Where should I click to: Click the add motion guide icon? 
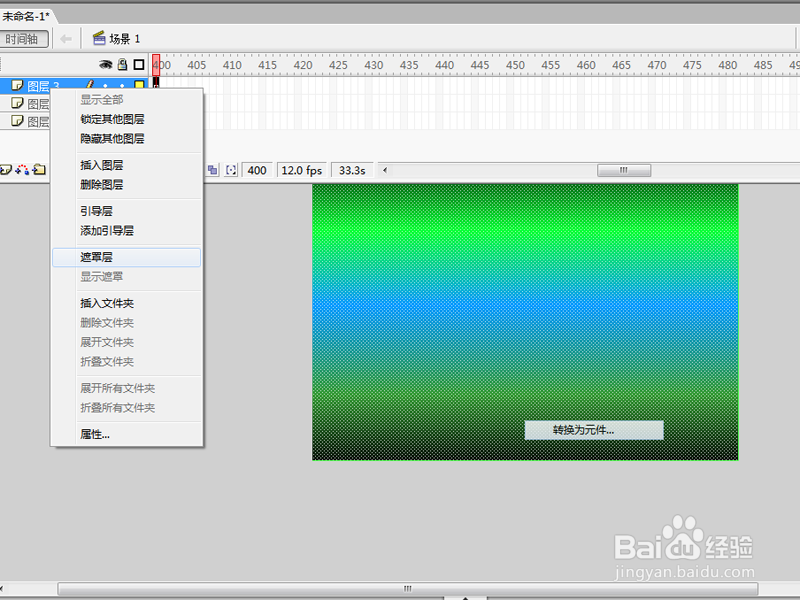22,170
